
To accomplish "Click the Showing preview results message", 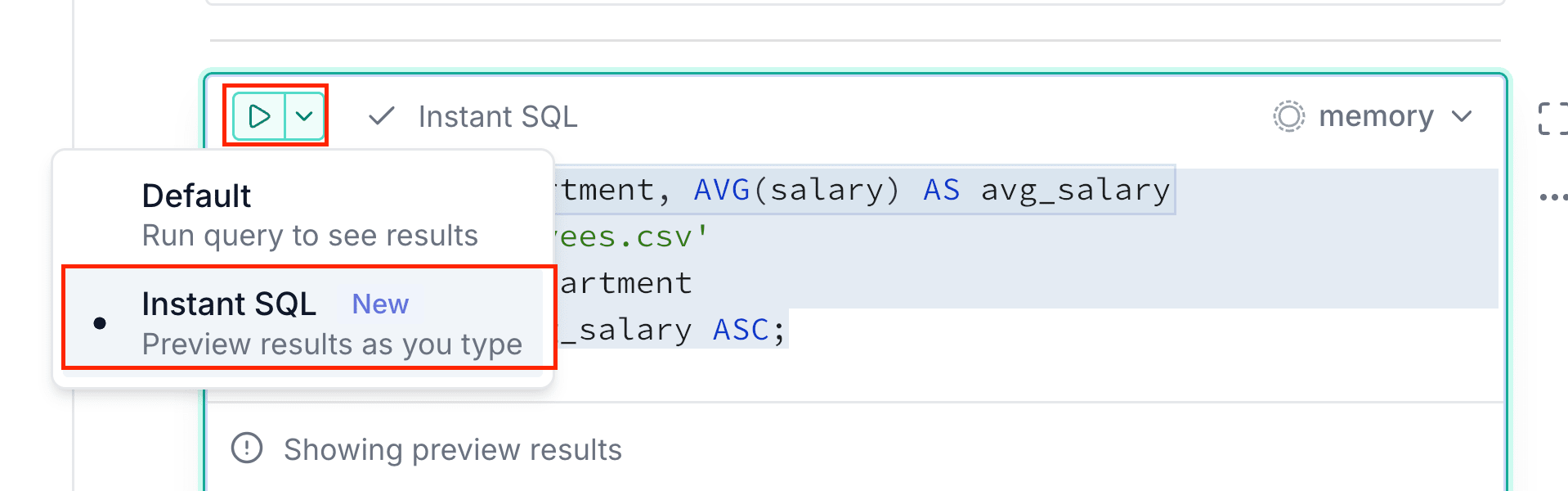I will point(453,450).
